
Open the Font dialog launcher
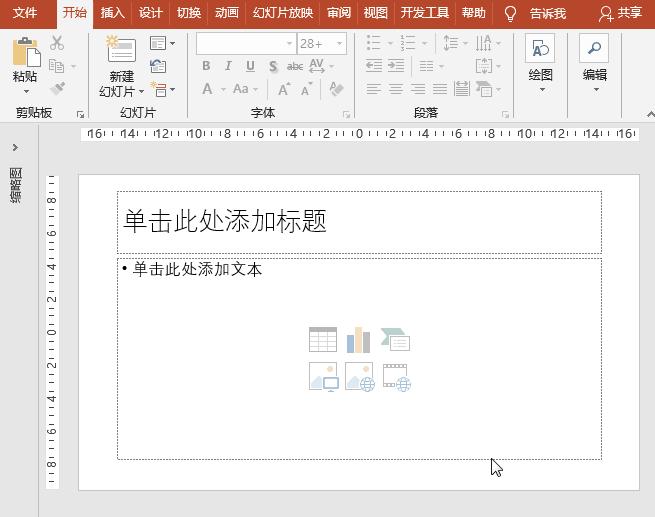click(346, 114)
